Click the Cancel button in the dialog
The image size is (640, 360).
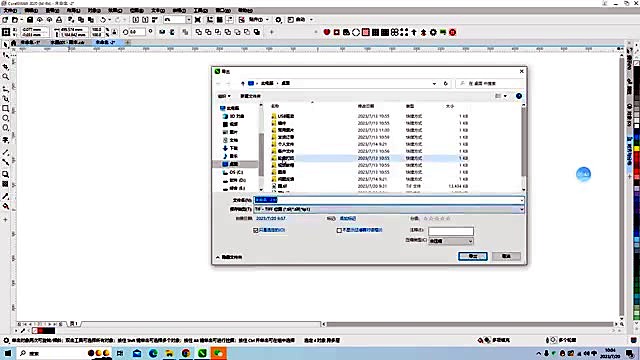pyautogui.click(x=506, y=256)
